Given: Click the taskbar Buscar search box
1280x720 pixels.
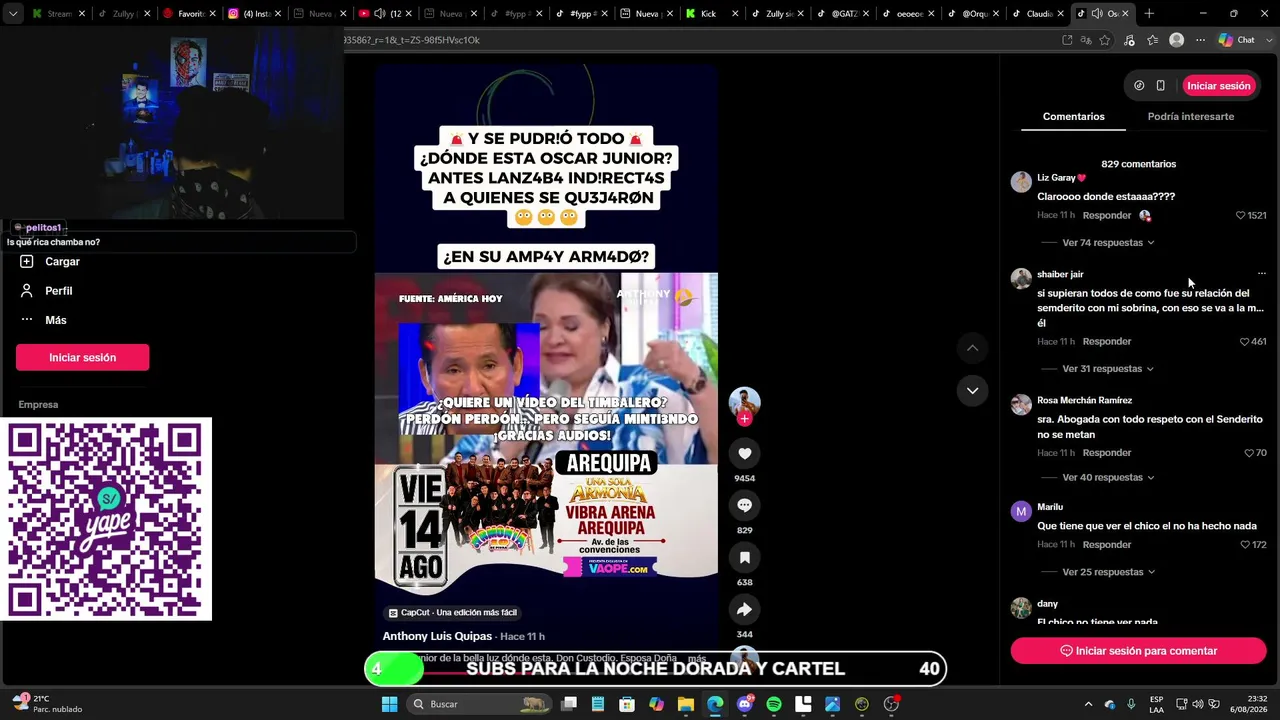Looking at the screenshot, I should tap(480, 704).
